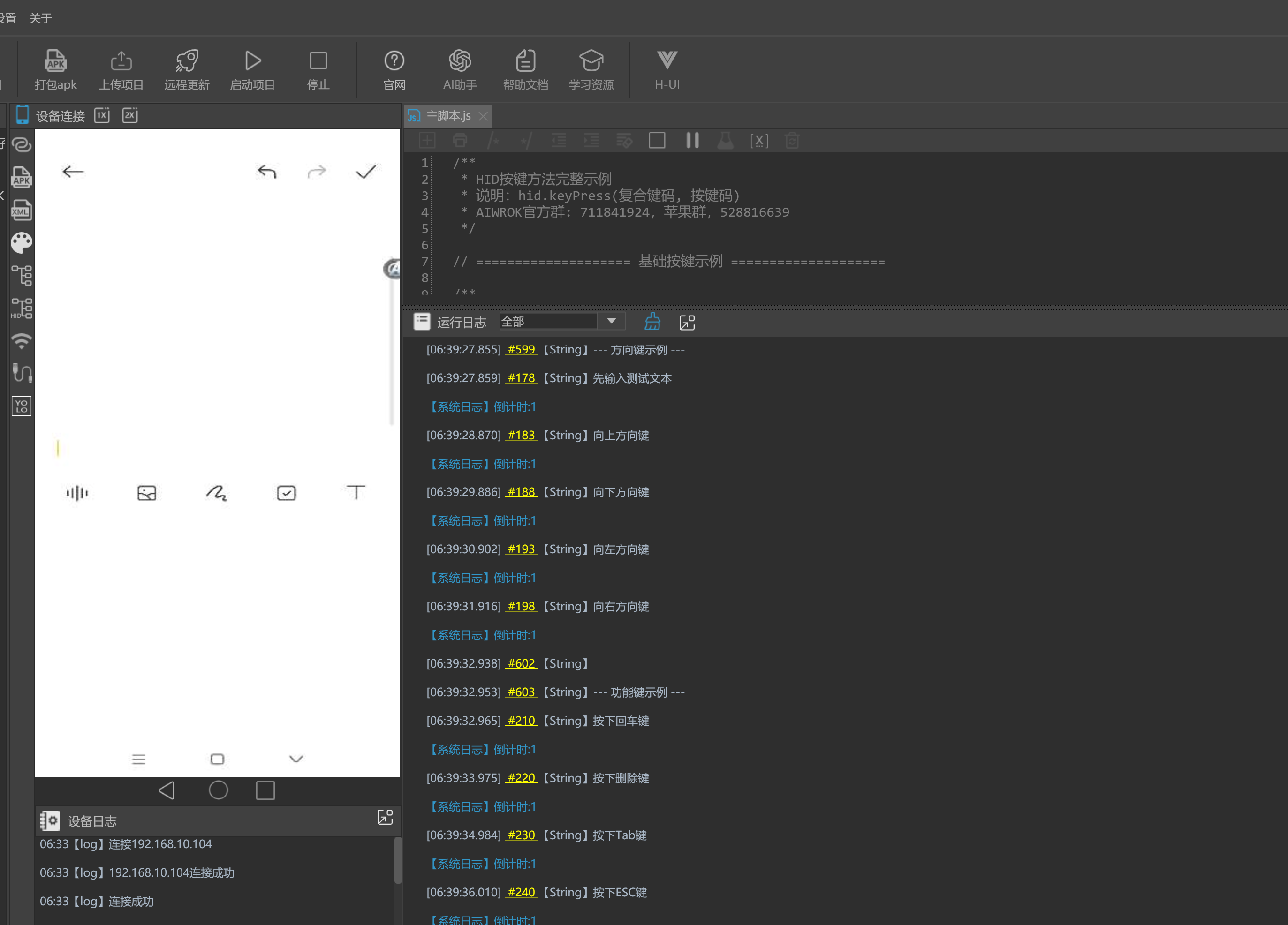Open 上传项目 upload project tool
Viewport: 1288px width, 925px height.
(x=121, y=70)
